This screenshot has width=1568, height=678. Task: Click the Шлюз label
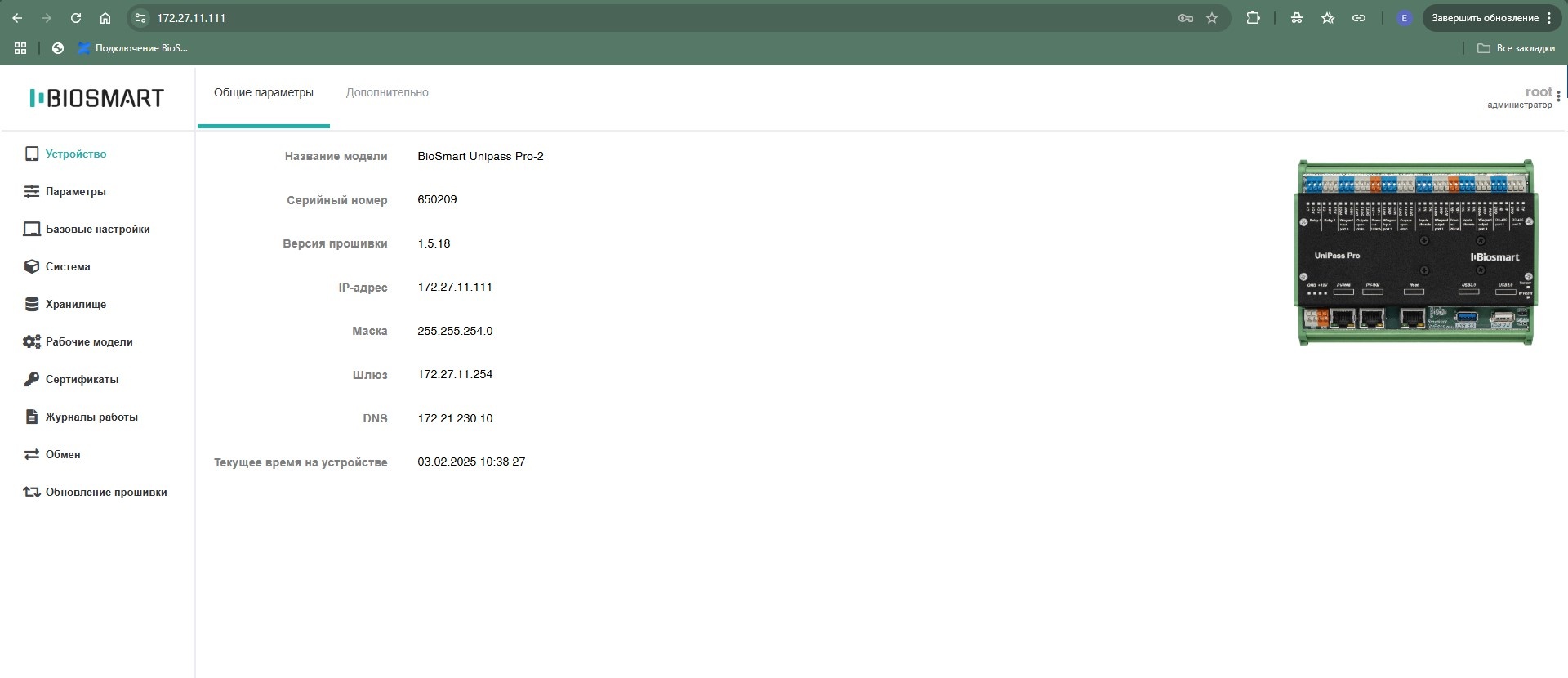370,375
